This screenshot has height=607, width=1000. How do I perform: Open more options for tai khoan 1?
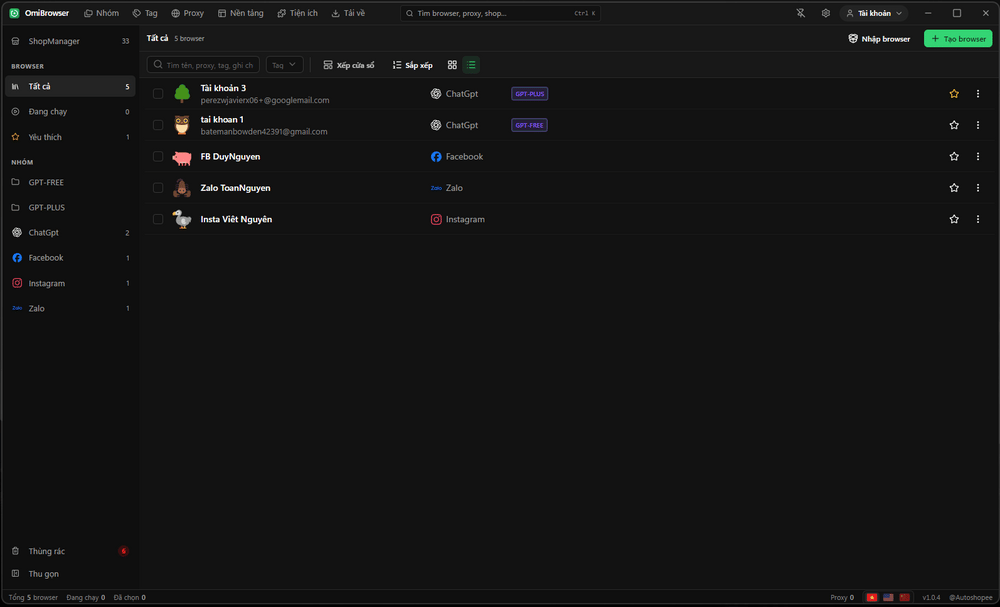point(978,125)
